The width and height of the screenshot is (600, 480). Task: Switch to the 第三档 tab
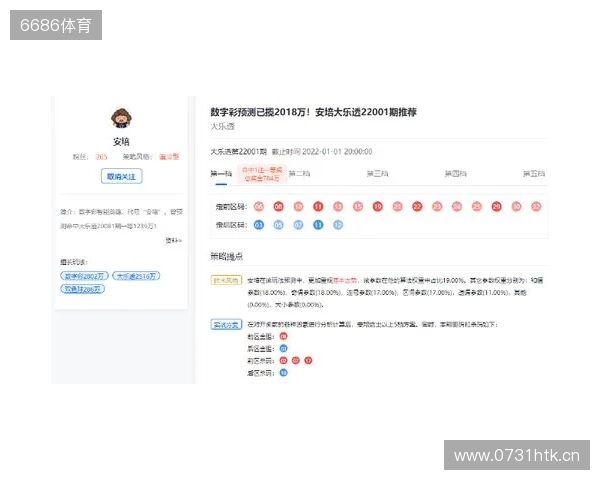coord(378,174)
